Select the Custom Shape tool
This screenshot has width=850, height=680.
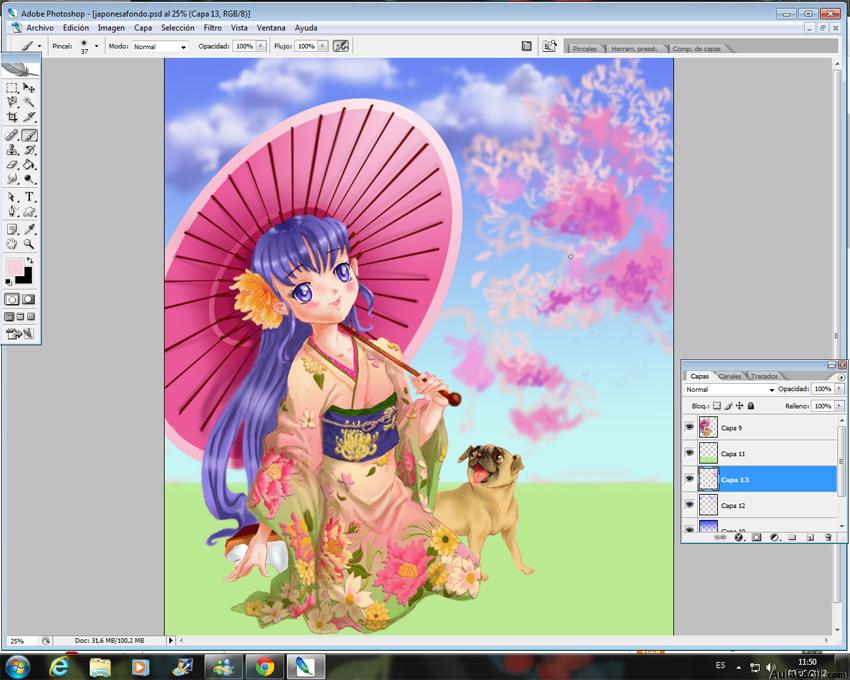tap(29, 211)
